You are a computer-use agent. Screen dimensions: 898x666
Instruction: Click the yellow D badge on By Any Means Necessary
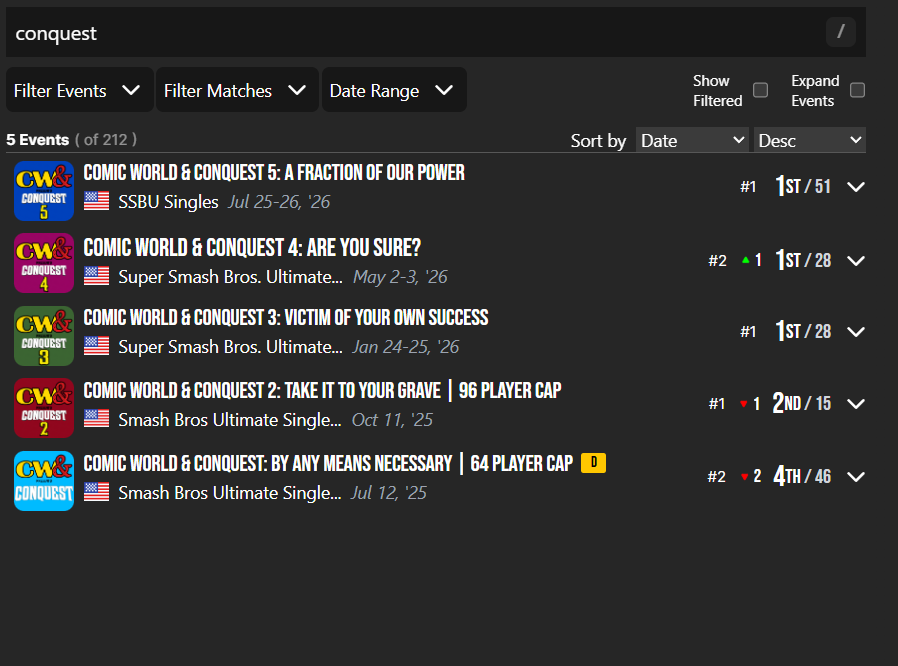(x=593, y=463)
